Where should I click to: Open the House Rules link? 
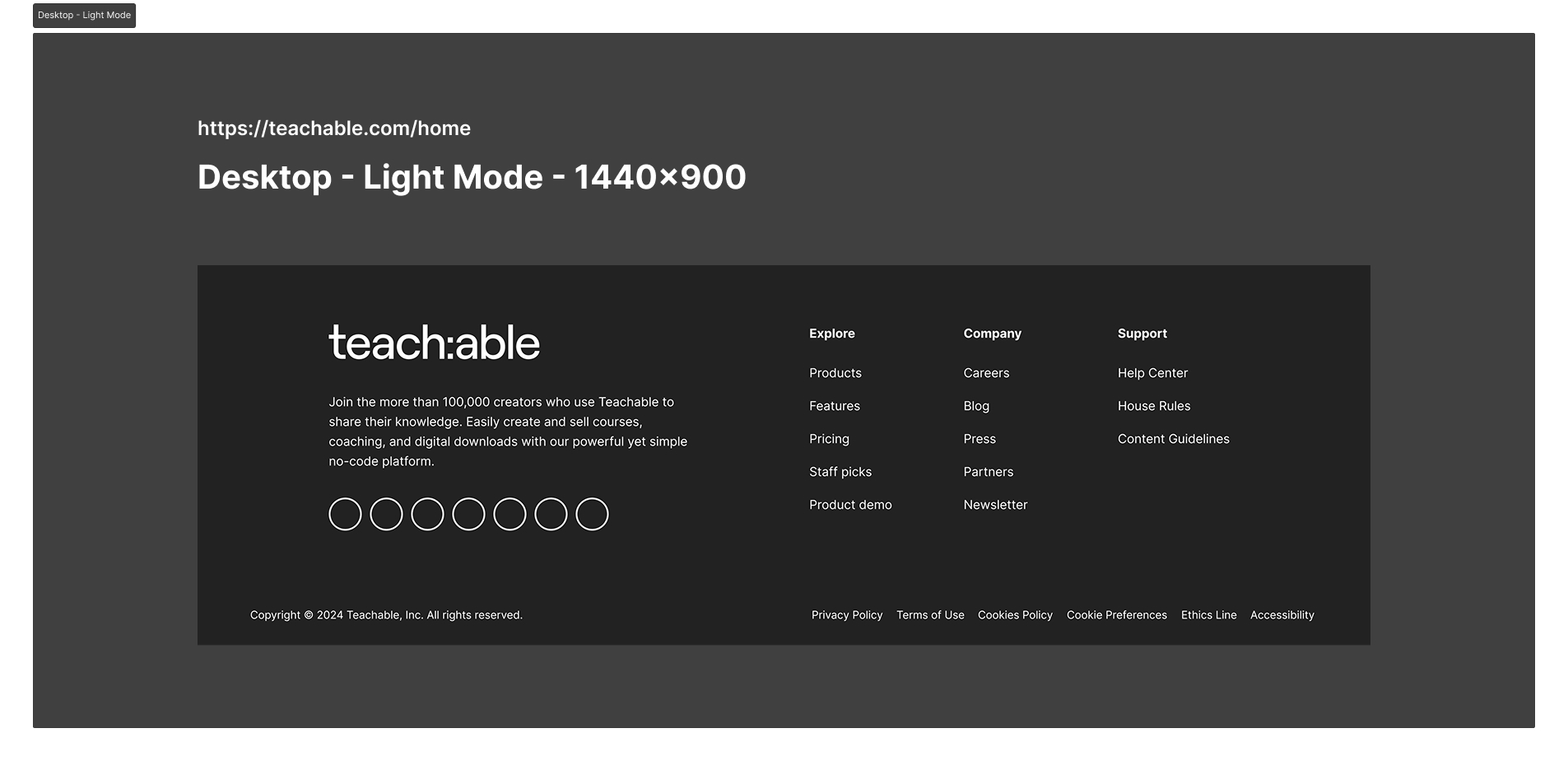click(x=1154, y=406)
